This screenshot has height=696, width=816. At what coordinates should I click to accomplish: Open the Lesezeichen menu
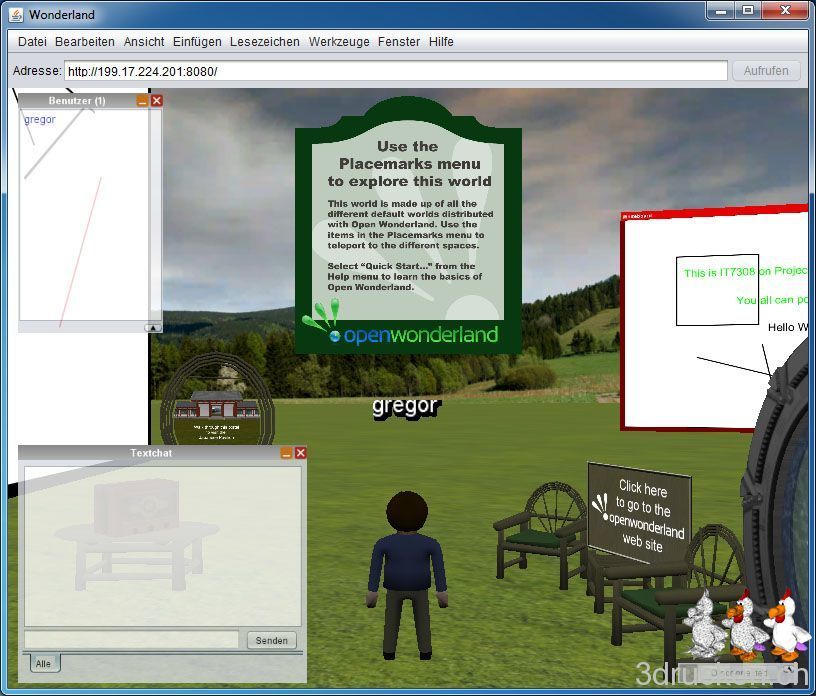pos(264,42)
